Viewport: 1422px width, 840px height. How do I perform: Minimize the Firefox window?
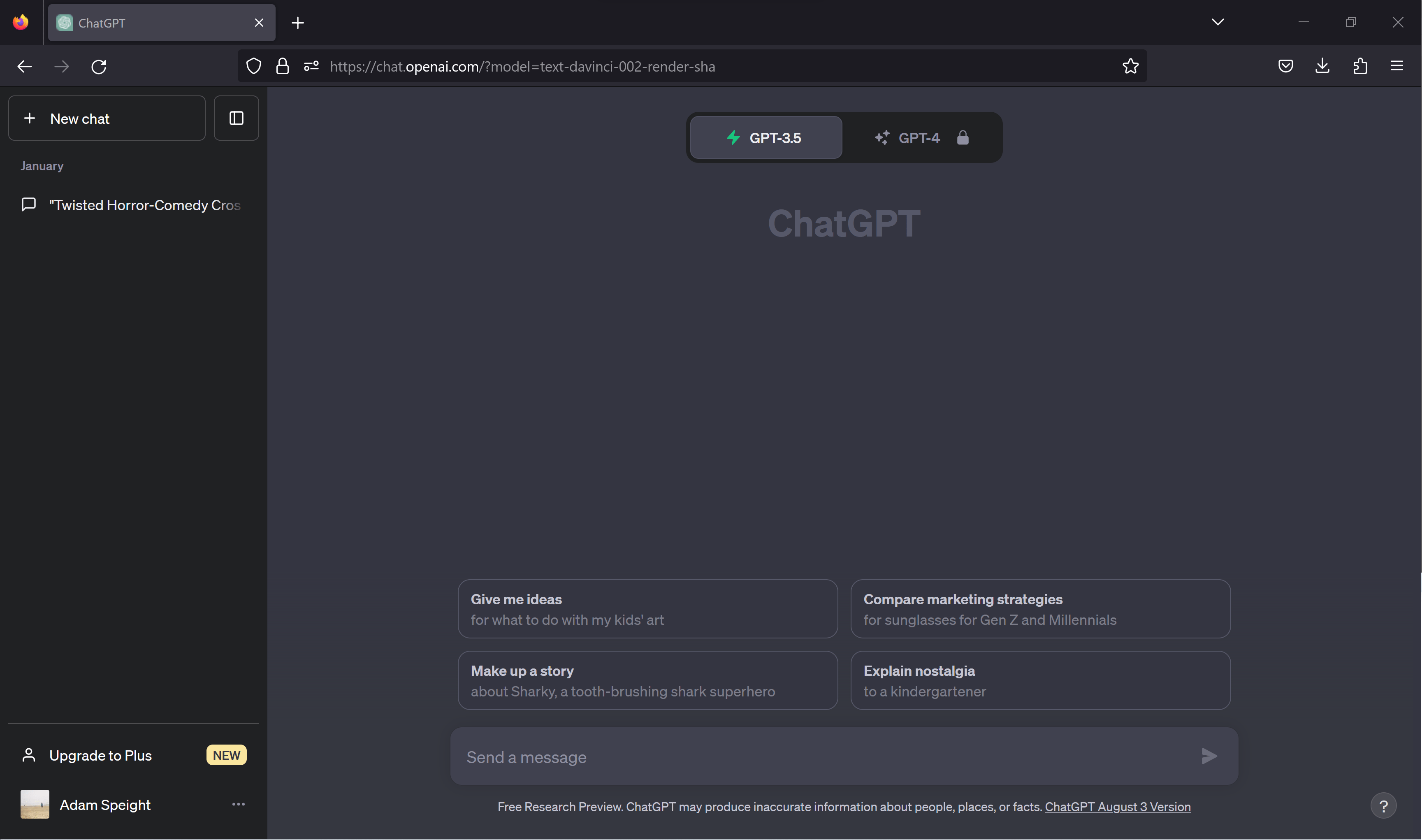[x=1304, y=22]
